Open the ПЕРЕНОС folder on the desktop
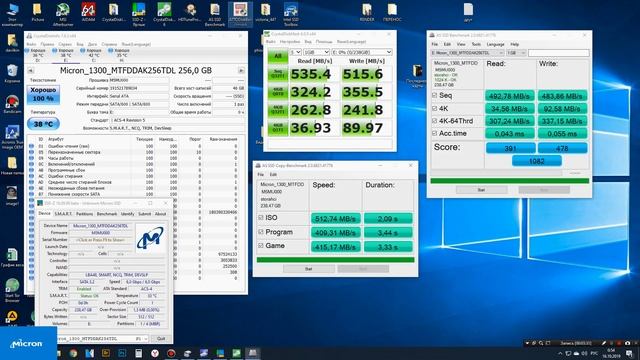The height and width of the screenshot is (360, 640). pyautogui.click(x=392, y=13)
